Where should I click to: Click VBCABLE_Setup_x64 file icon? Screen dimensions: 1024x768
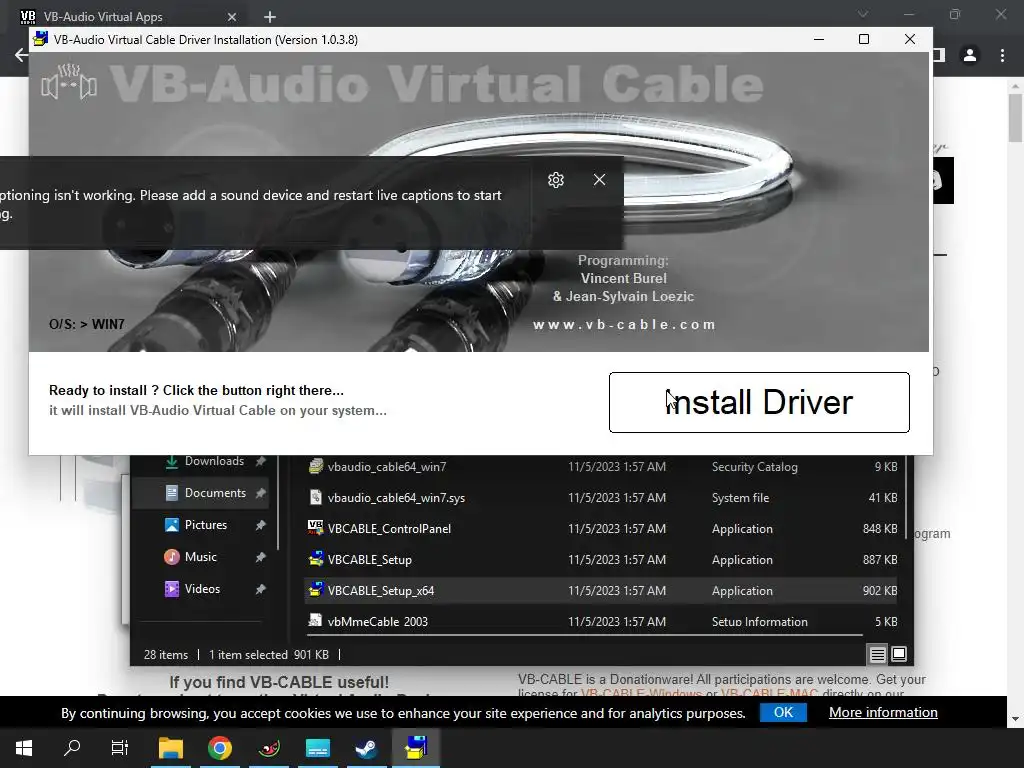click(315, 590)
